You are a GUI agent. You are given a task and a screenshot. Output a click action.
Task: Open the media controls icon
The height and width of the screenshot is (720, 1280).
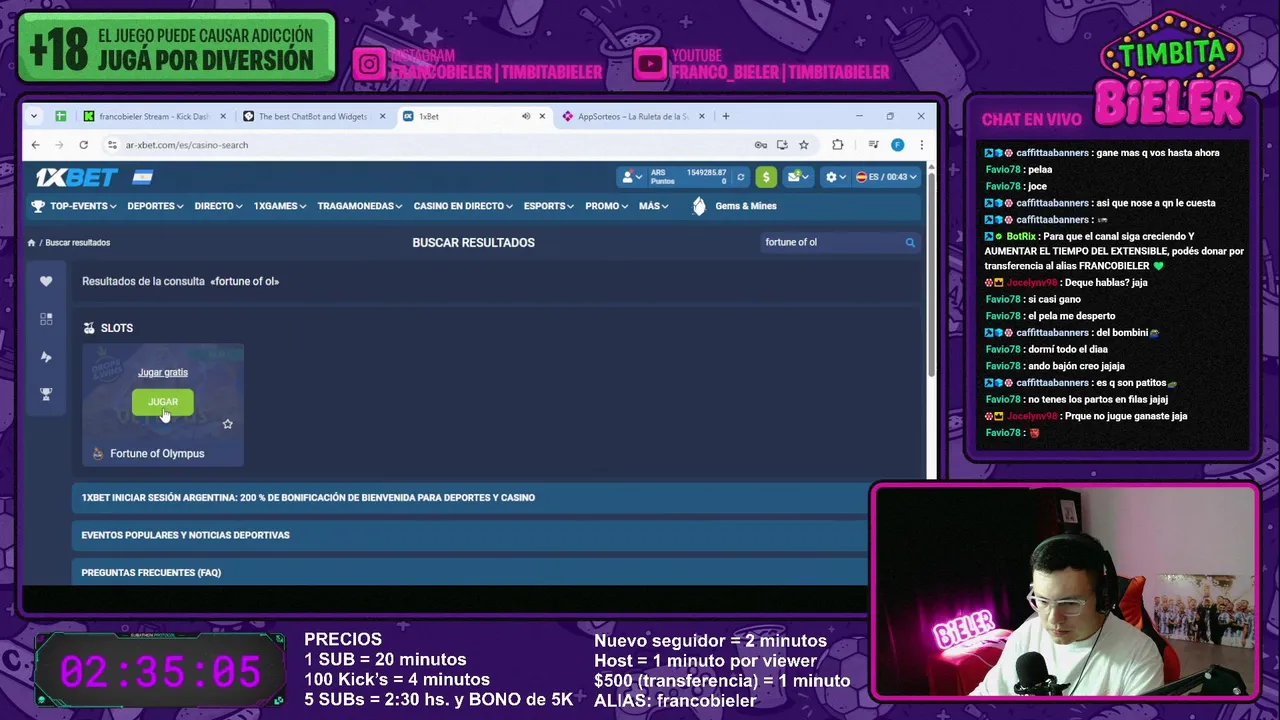[873, 145]
